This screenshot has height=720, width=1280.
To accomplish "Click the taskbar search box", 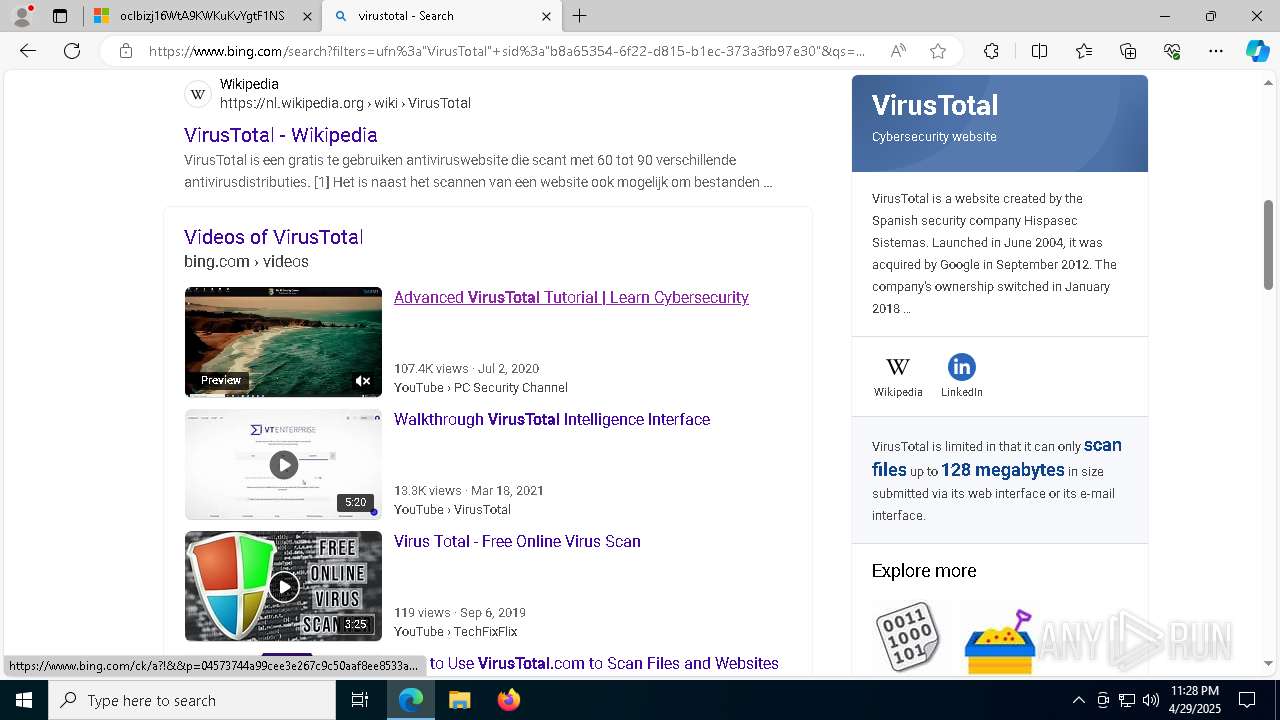I will pyautogui.click(x=192, y=700).
